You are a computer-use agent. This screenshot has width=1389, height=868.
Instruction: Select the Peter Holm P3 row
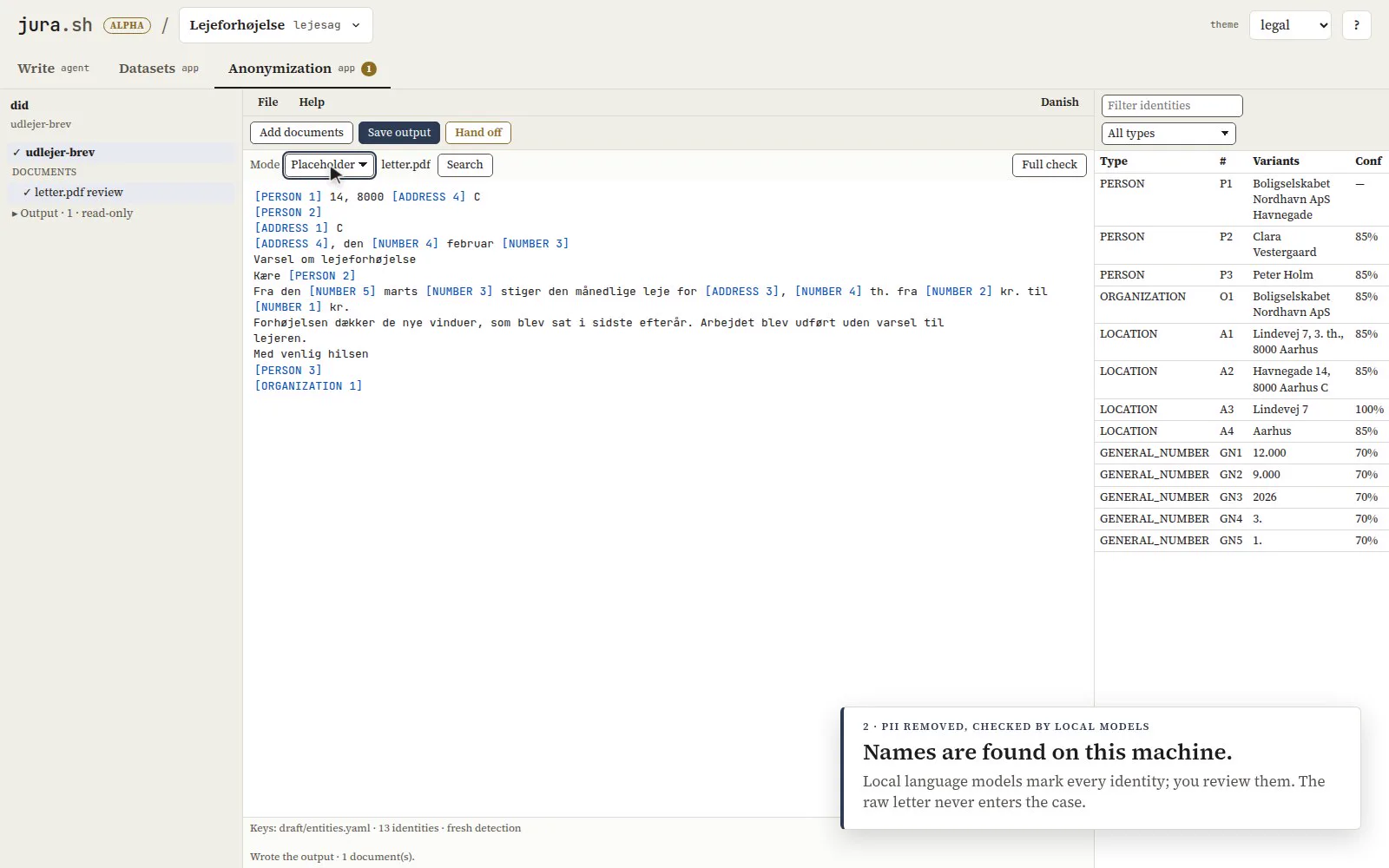point(1241,275)
